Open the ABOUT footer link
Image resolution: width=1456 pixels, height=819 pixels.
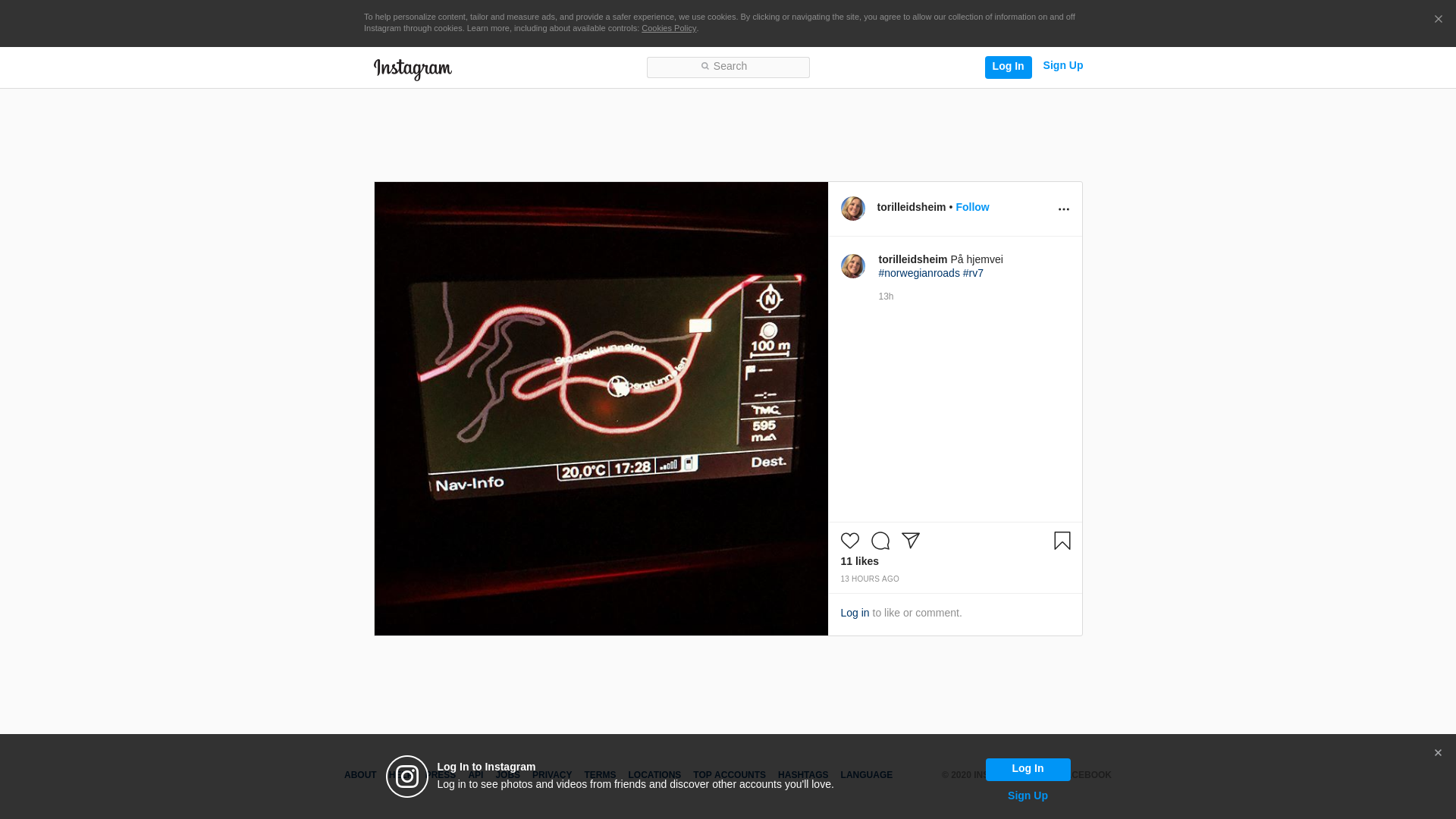click(x=360, y=775)
